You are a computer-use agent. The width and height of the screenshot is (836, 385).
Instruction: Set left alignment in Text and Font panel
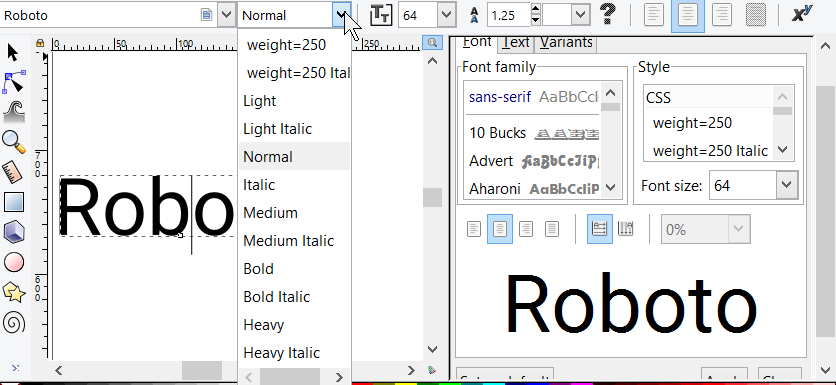tap(474, 229)
